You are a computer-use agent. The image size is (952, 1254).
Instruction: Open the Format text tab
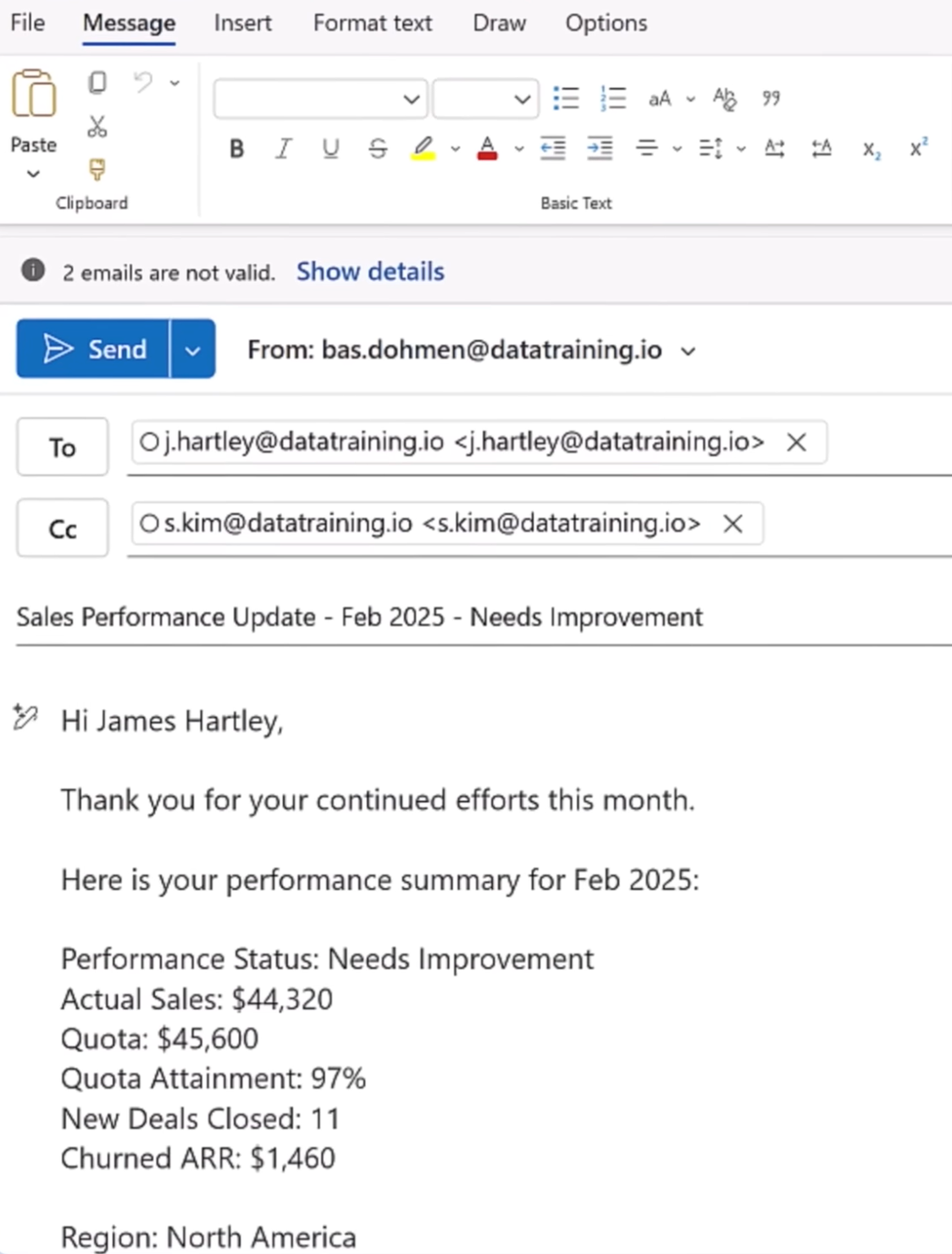click(372, 23)
